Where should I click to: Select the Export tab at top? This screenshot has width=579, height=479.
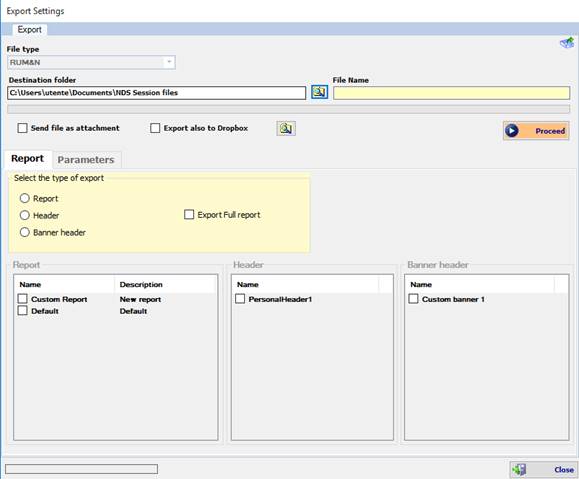click(x=30, y=30)
